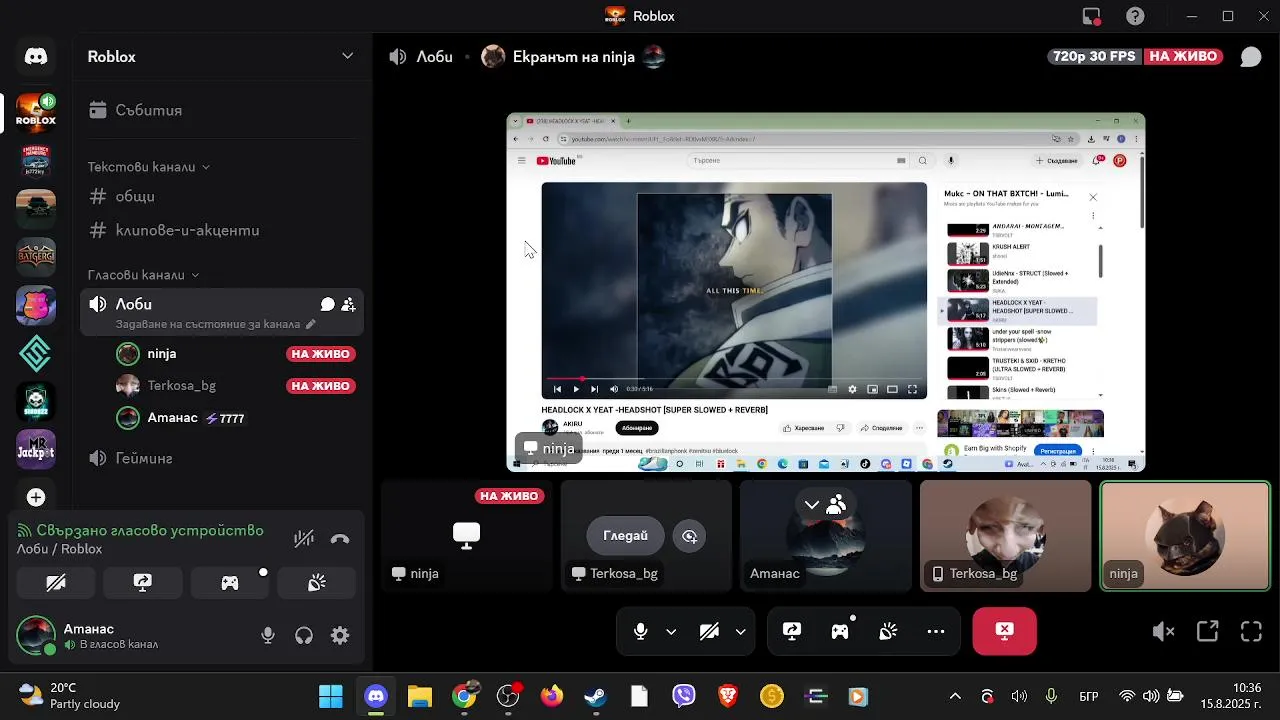Open microphone options dropdown arrow
Screen dimensions: 1280x720
[x=671, y=631]
